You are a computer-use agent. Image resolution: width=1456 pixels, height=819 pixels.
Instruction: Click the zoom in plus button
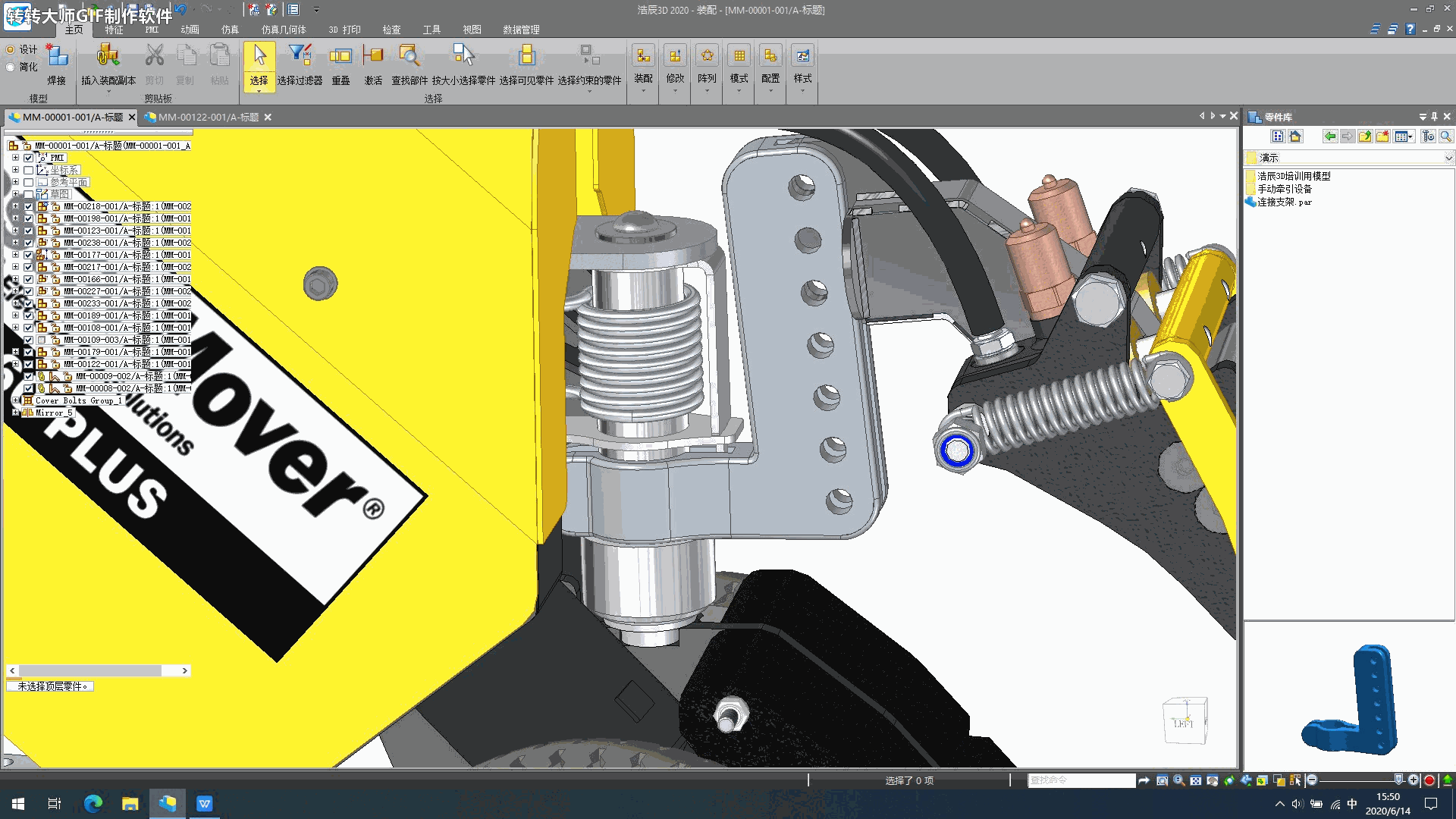click(x=1414, y=780)
